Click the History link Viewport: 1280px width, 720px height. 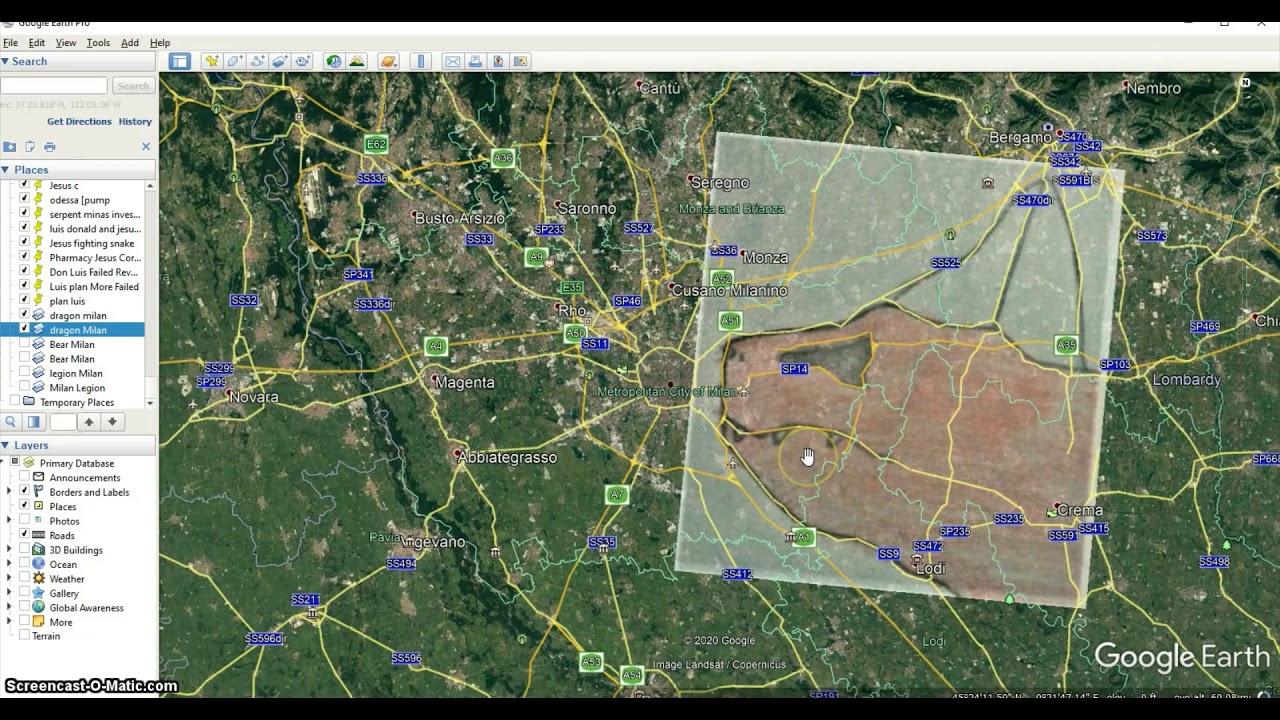[x=135, y=122]
